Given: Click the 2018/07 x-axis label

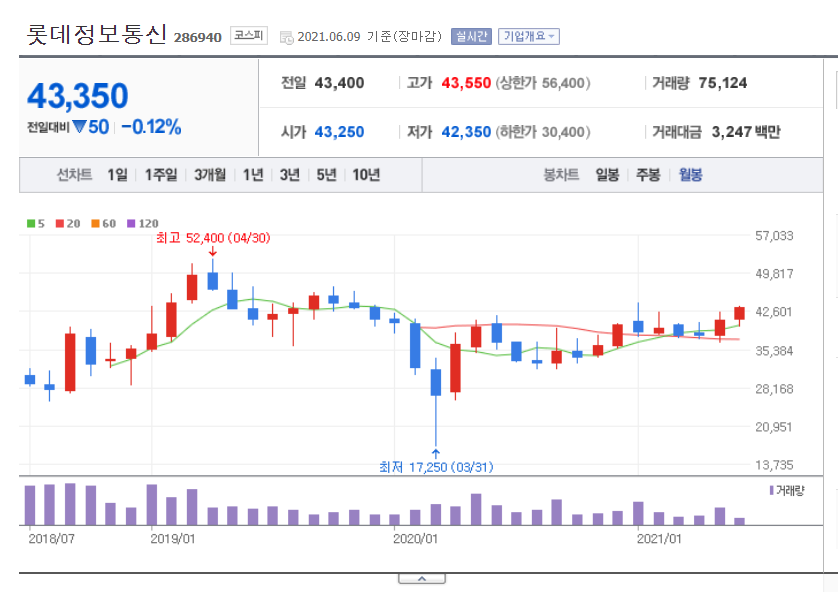Looking at the screenshot, I should pos(51,539).
